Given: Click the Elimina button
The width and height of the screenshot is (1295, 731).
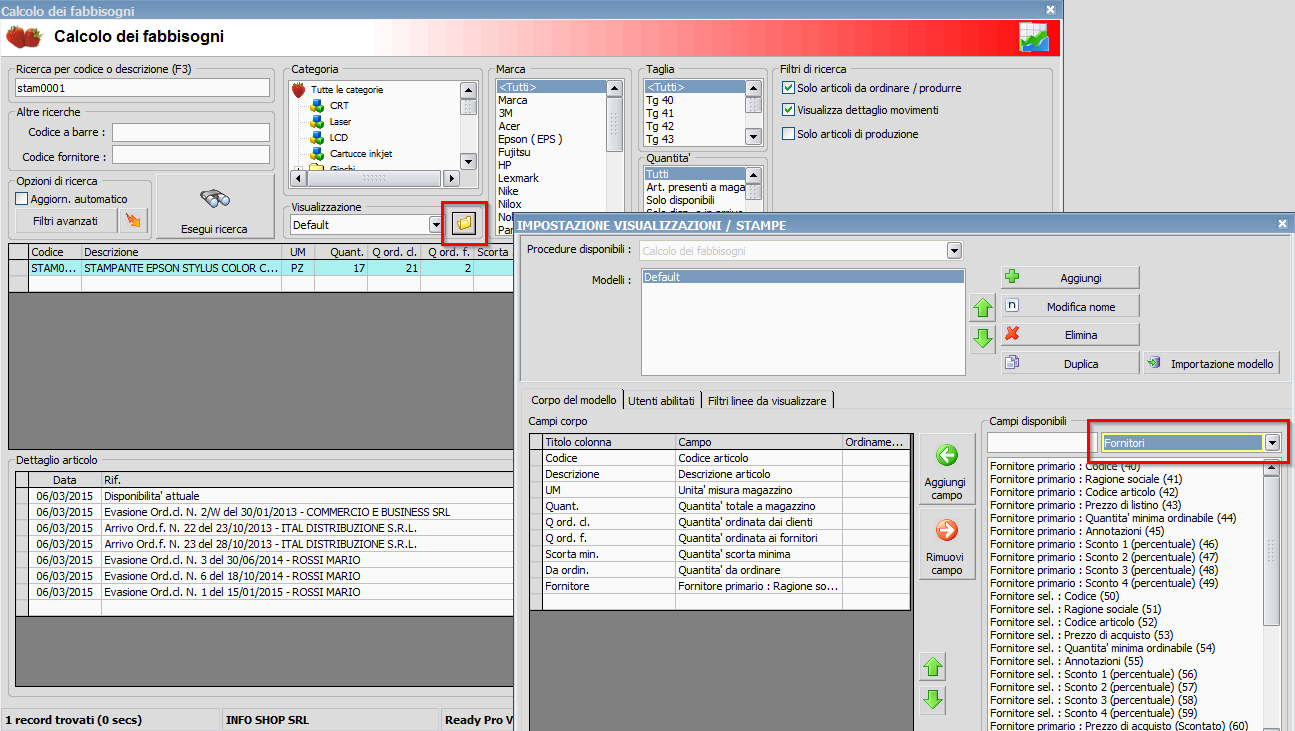Looking at the screenshot, I should coord(1071,335).
